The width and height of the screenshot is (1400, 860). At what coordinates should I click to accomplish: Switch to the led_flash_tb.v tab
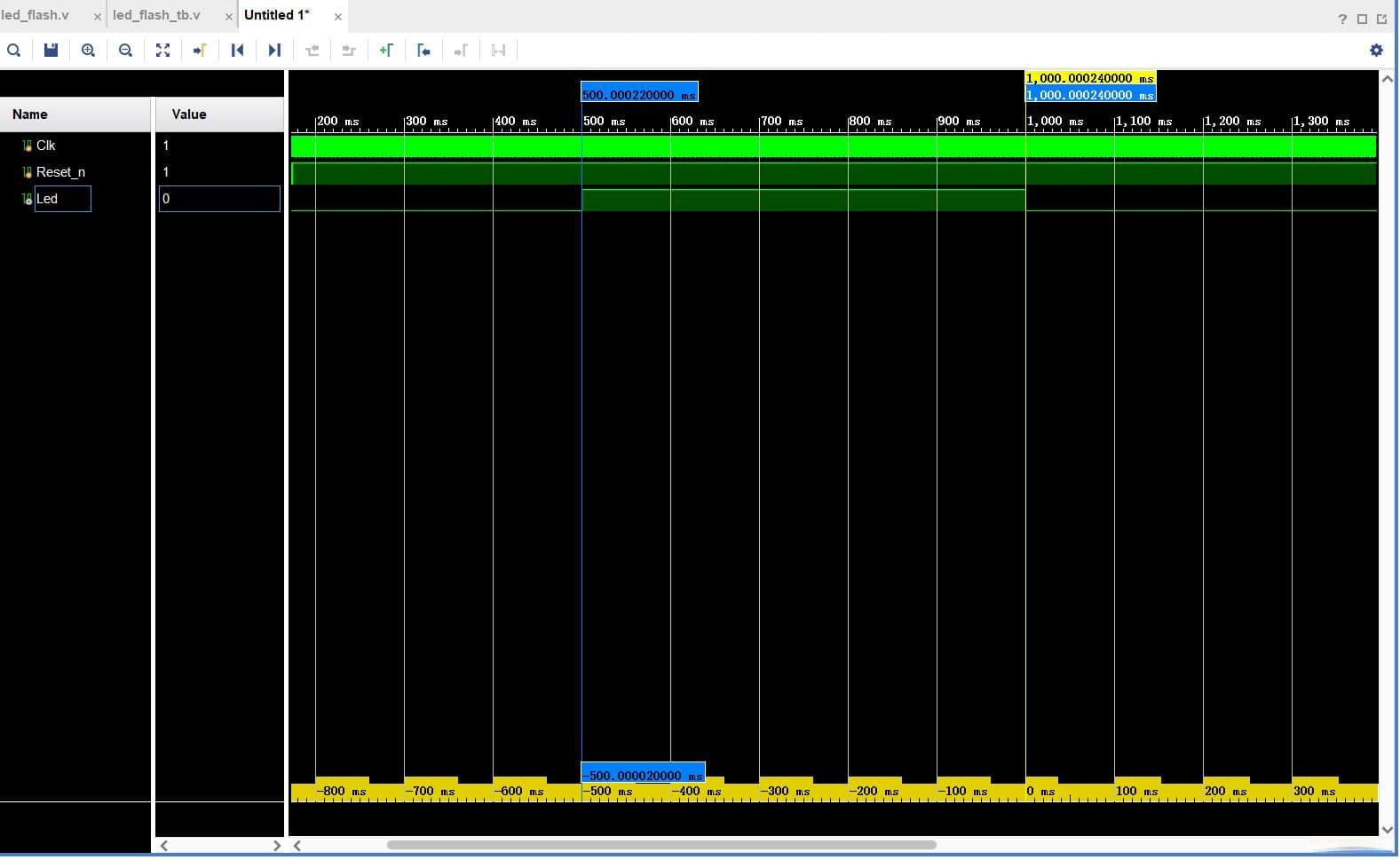[156, 15]
